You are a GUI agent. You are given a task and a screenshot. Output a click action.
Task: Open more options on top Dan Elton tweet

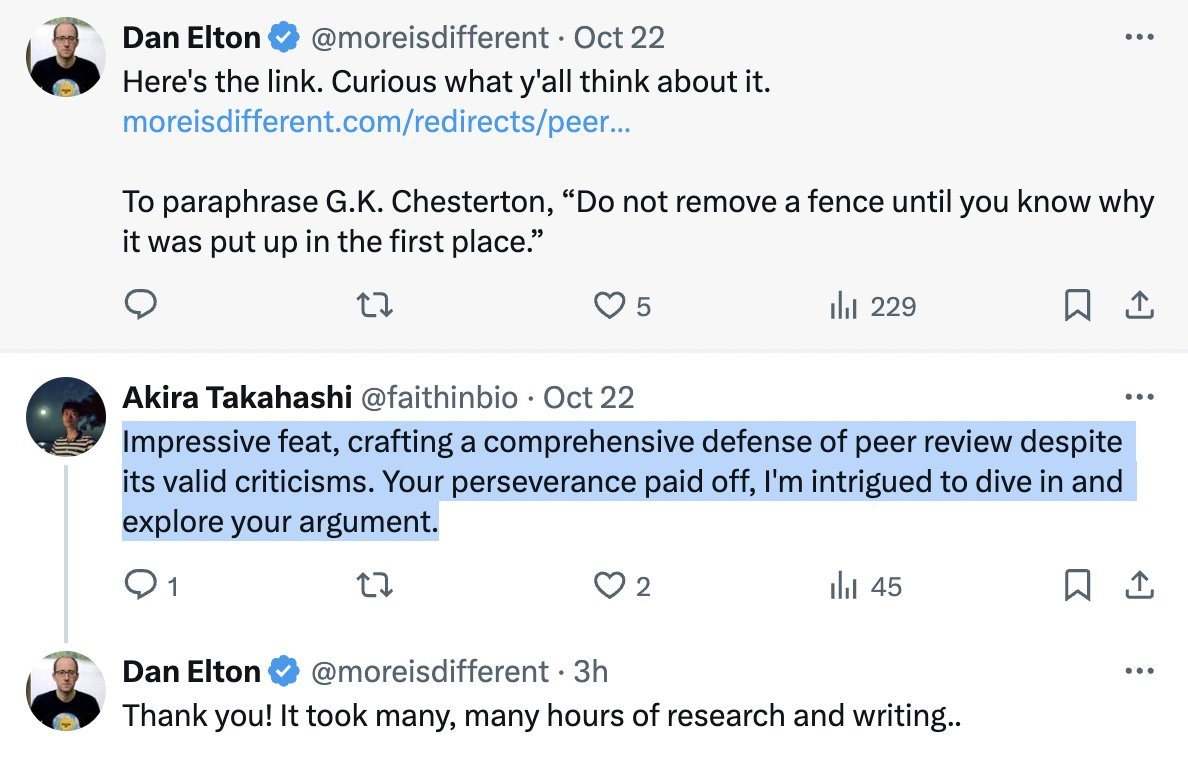(x=1140, y=37)
